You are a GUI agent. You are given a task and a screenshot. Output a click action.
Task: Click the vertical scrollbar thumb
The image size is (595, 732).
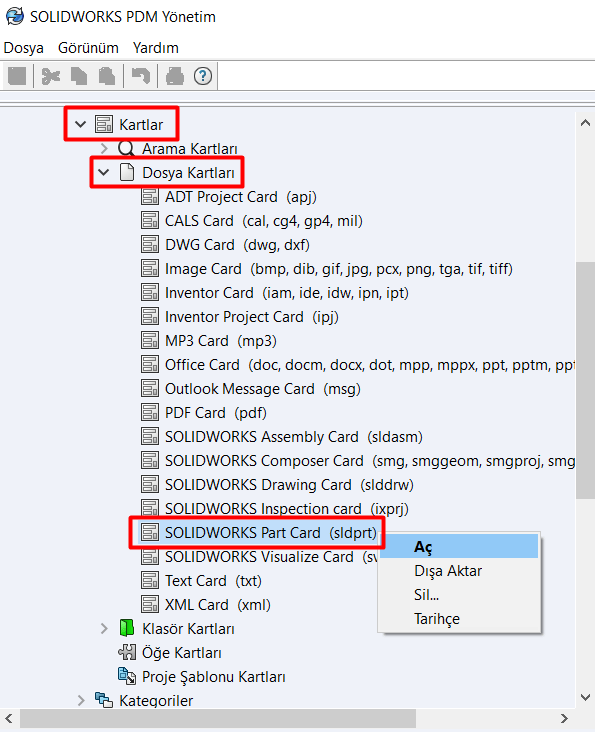click(585, 380)
